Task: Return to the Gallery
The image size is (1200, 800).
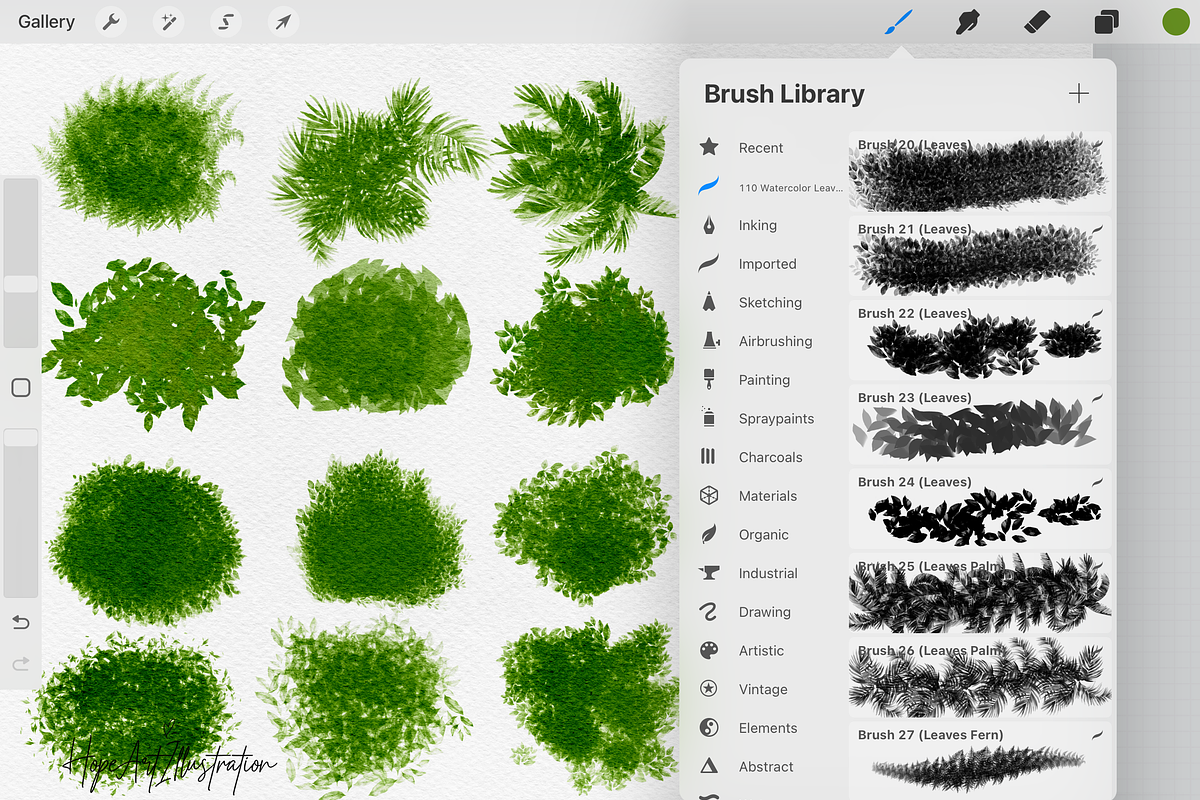Action: (46, 22)
